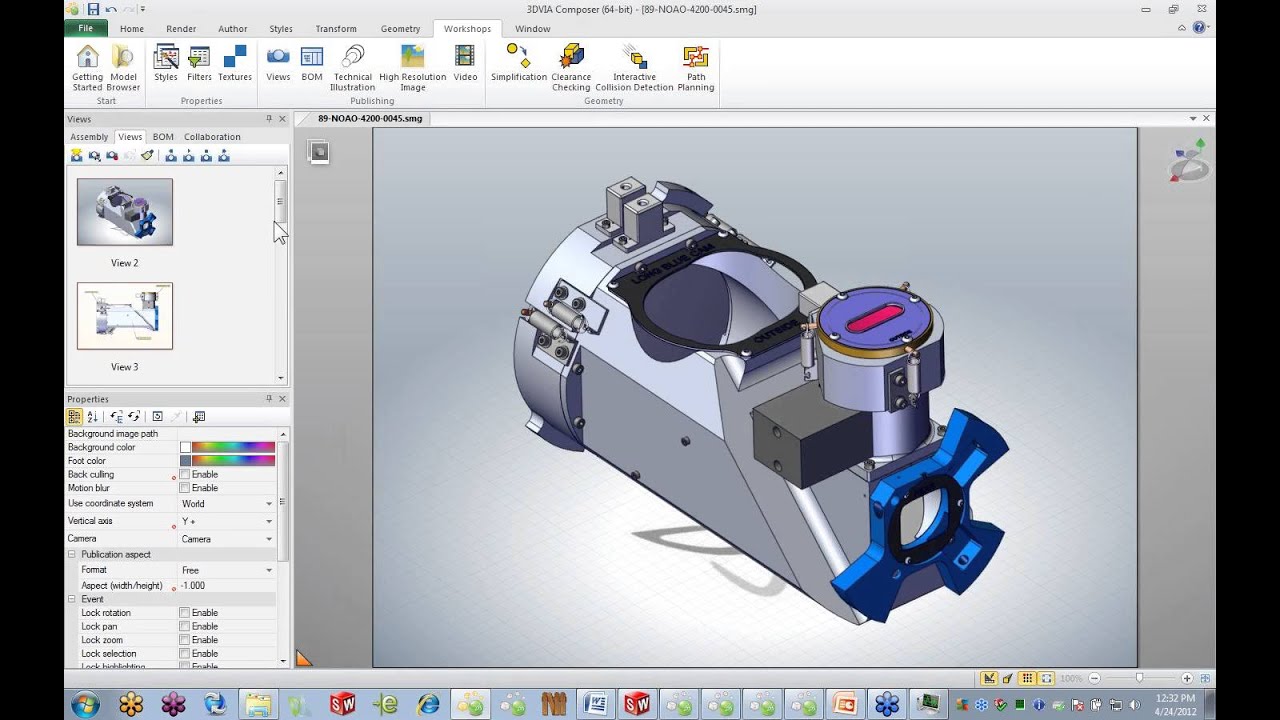The height and width of the screenshot is (720, 1280).
Task: Click the Create View camera icon
Action: 76,155
